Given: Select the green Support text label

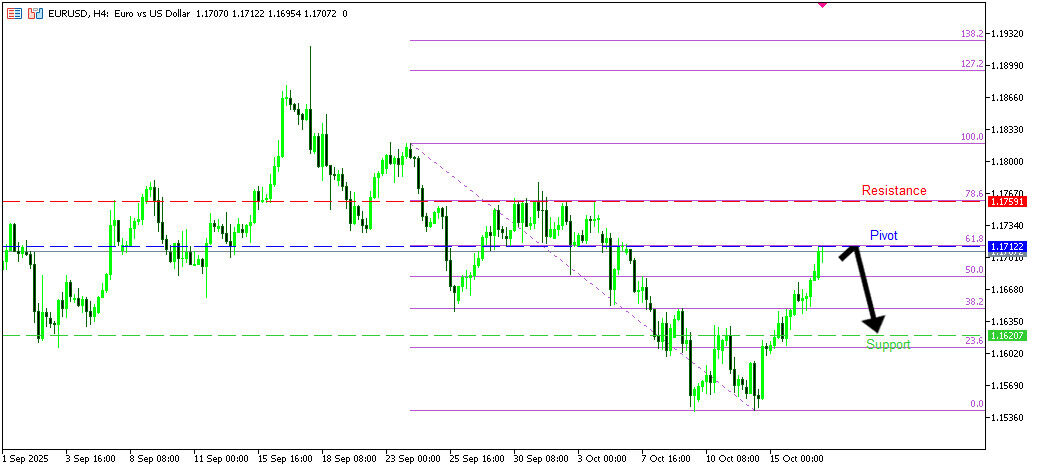Looking at the screenshot, I should (x=888, y=345).
